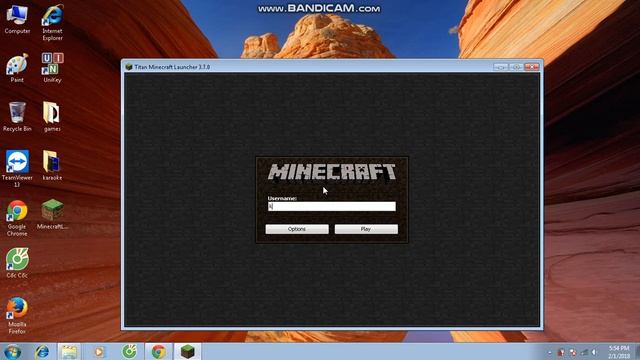Viewport: 640px width, 360px height.
Task: Focus the Username text field
Action: click(x=331, y=207)
